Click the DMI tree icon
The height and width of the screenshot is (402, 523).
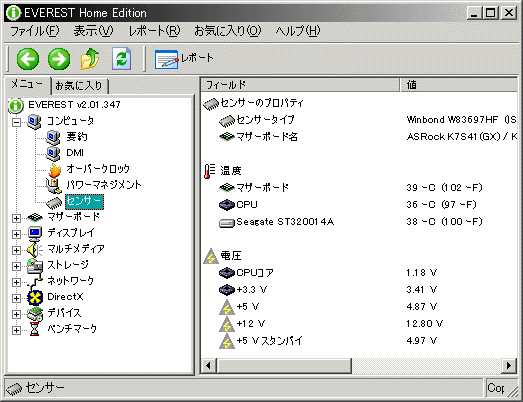tap(53, 153)
